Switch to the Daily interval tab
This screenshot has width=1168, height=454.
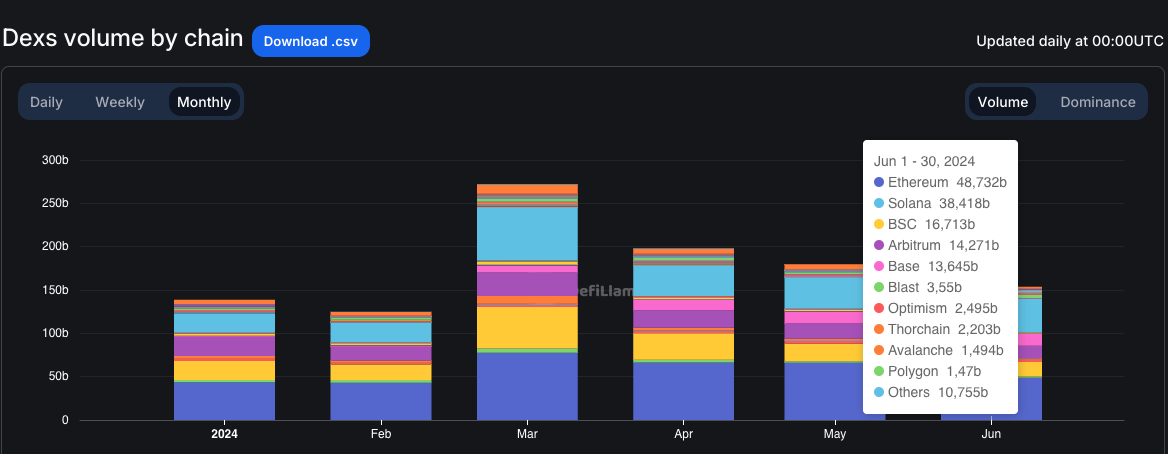(46, 102)
